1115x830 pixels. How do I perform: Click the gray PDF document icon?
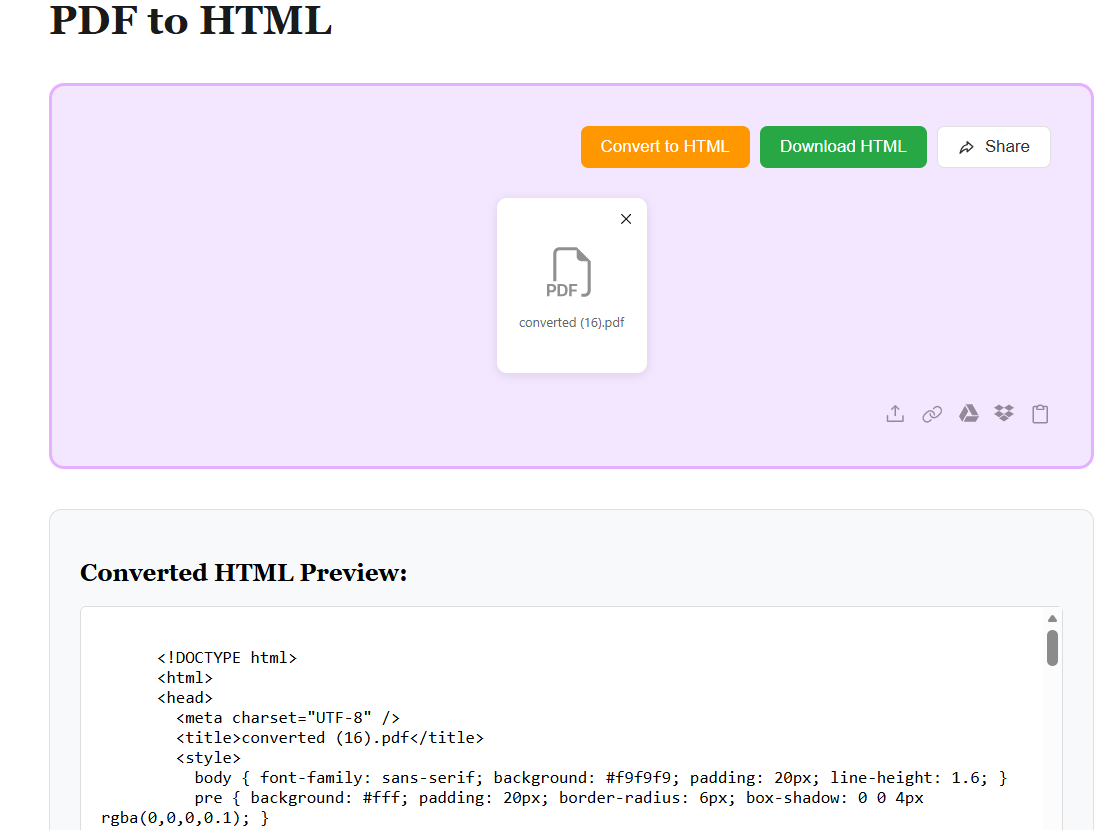click(x=571, y=273)
